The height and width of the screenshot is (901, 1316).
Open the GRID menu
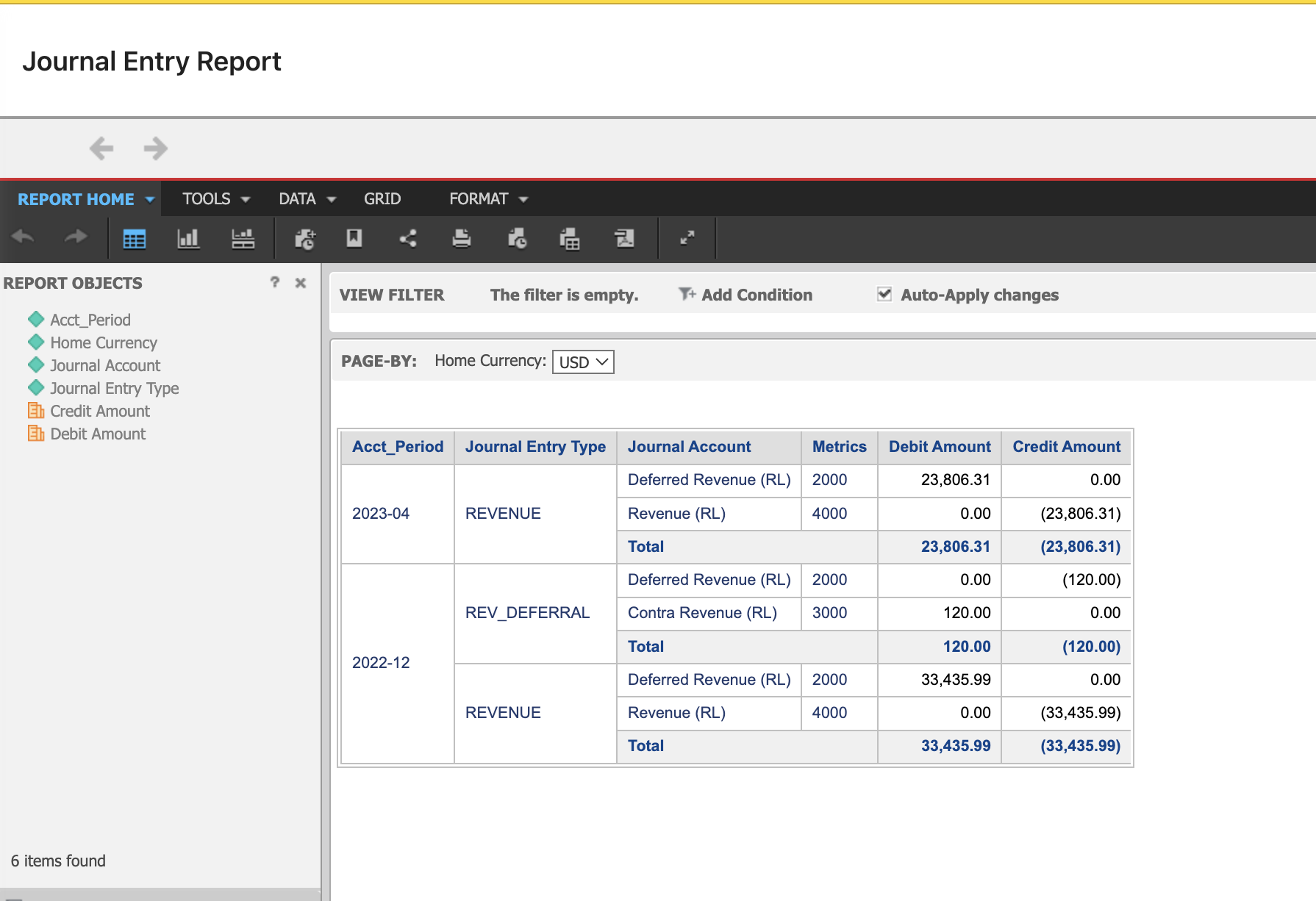point(382,199)
